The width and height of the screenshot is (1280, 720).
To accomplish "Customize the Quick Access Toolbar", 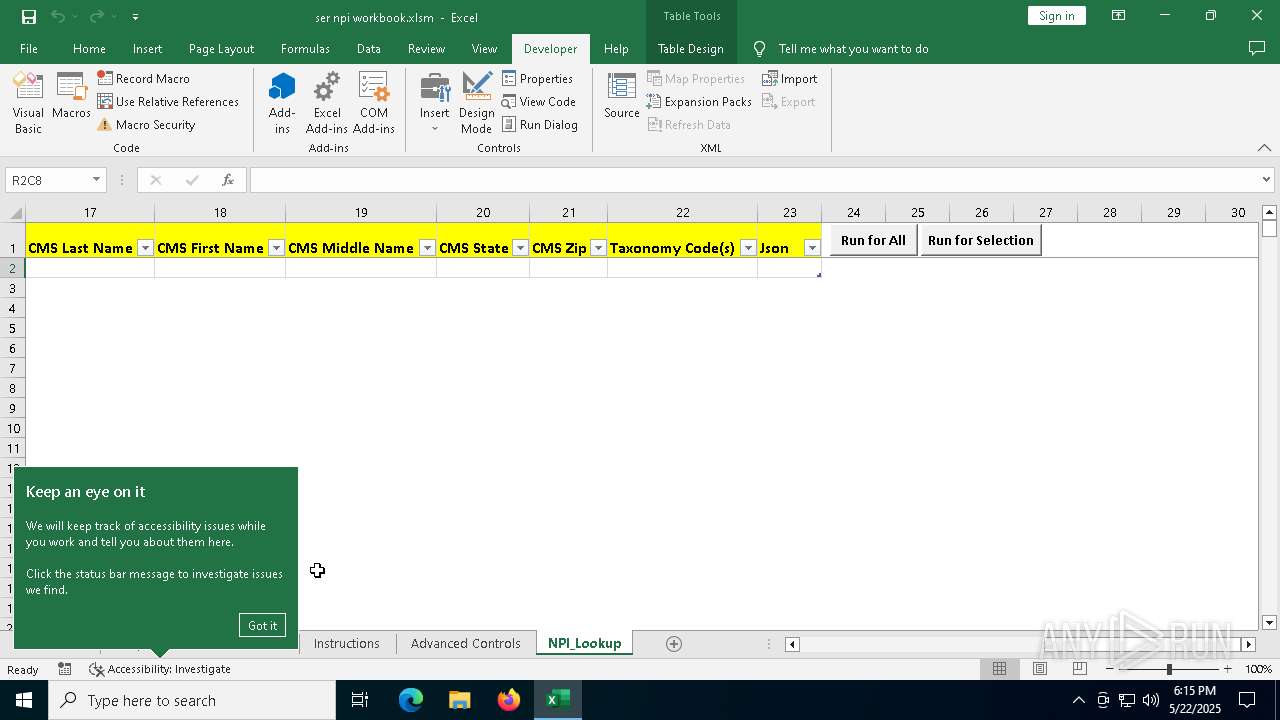I will (135, 16).
